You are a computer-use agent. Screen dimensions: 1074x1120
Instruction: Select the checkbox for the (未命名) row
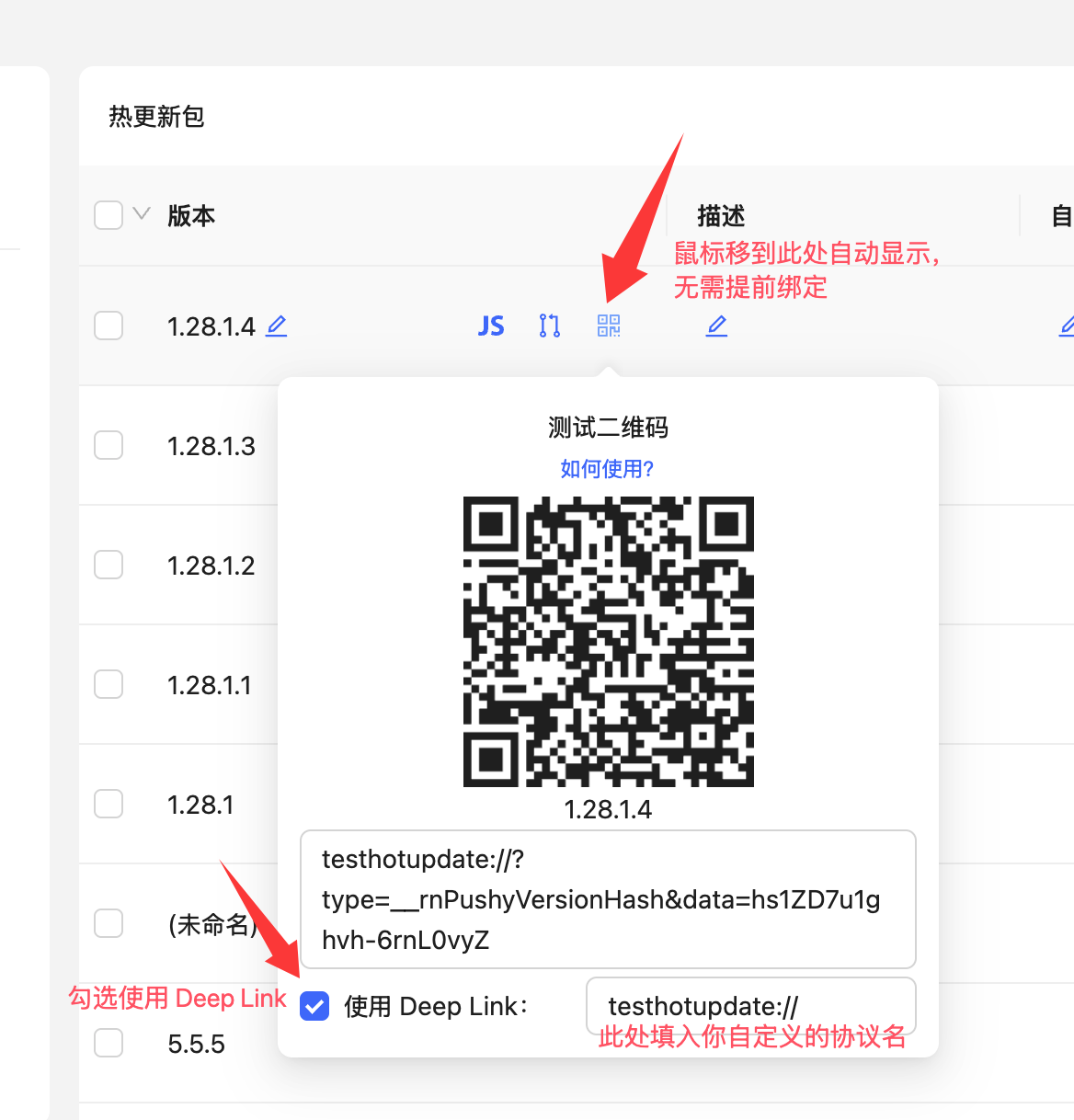tap(109, 923)
